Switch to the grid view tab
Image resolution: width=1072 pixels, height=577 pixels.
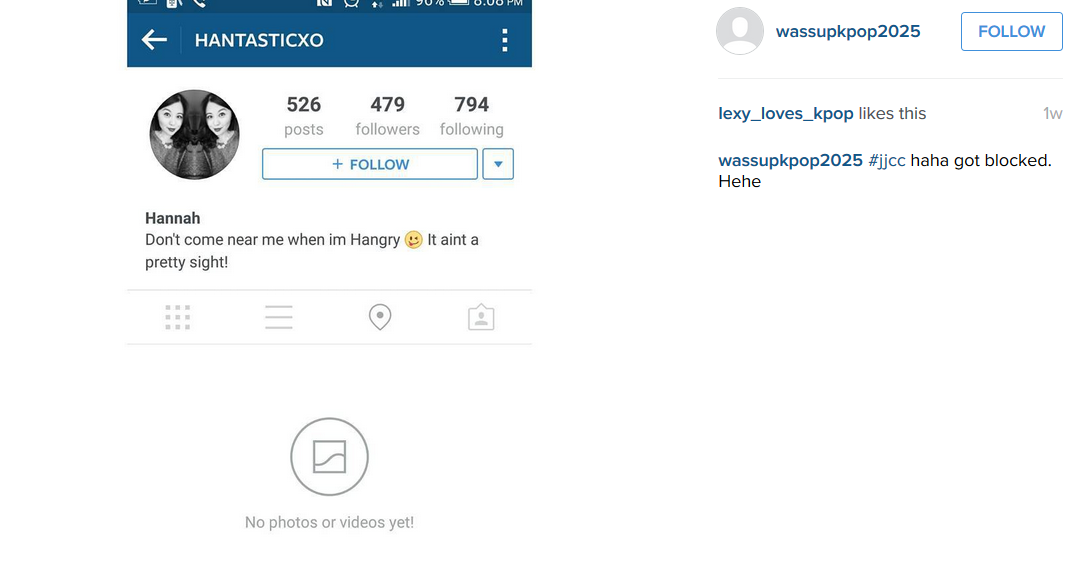178,317
